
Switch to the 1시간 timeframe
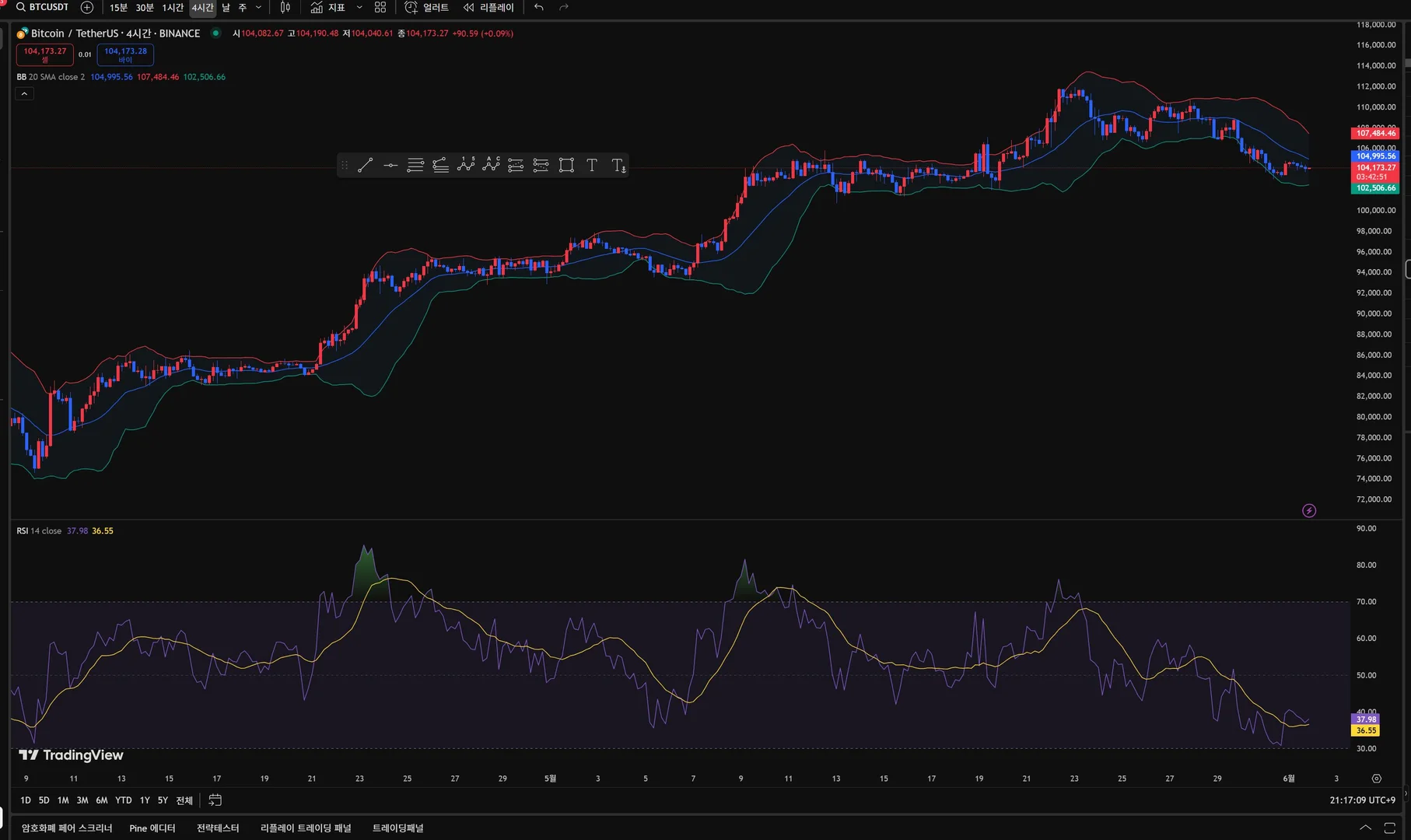(173, 8)
